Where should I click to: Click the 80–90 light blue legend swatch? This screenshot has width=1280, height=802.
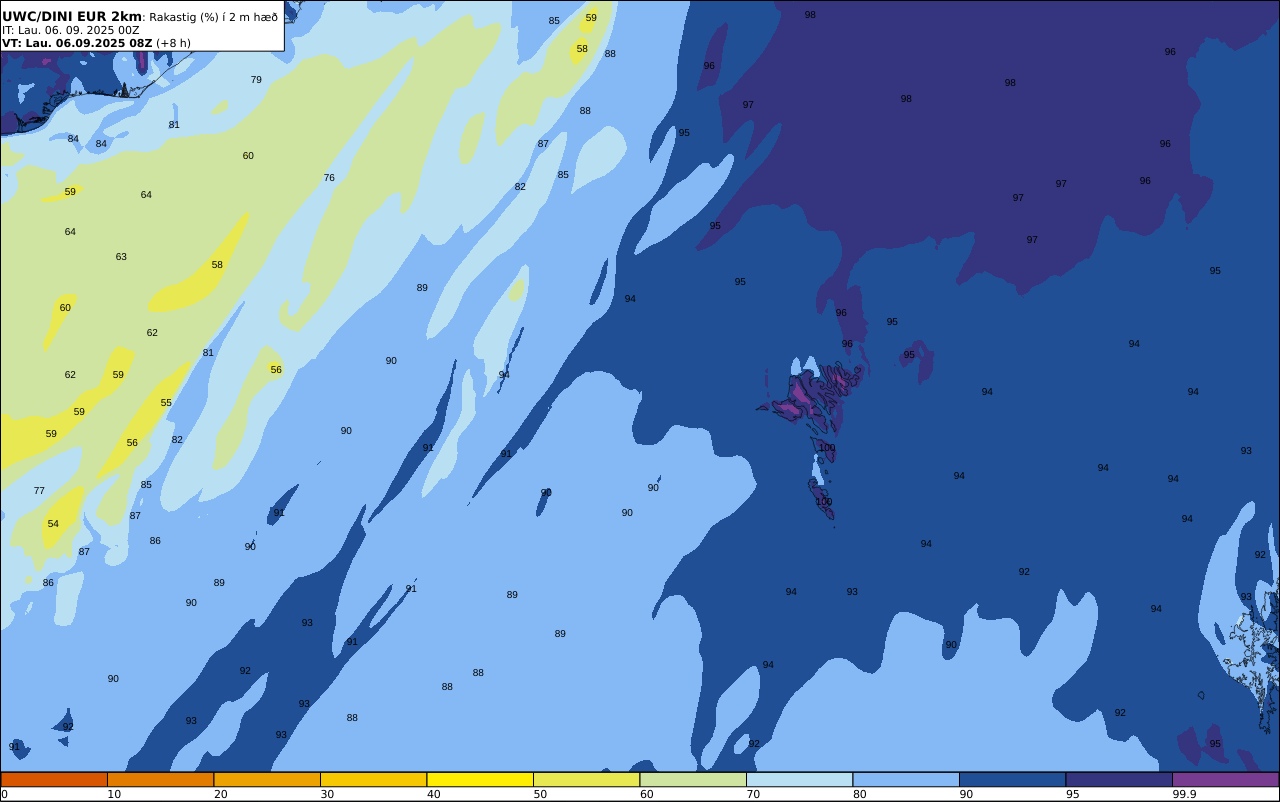906,779
